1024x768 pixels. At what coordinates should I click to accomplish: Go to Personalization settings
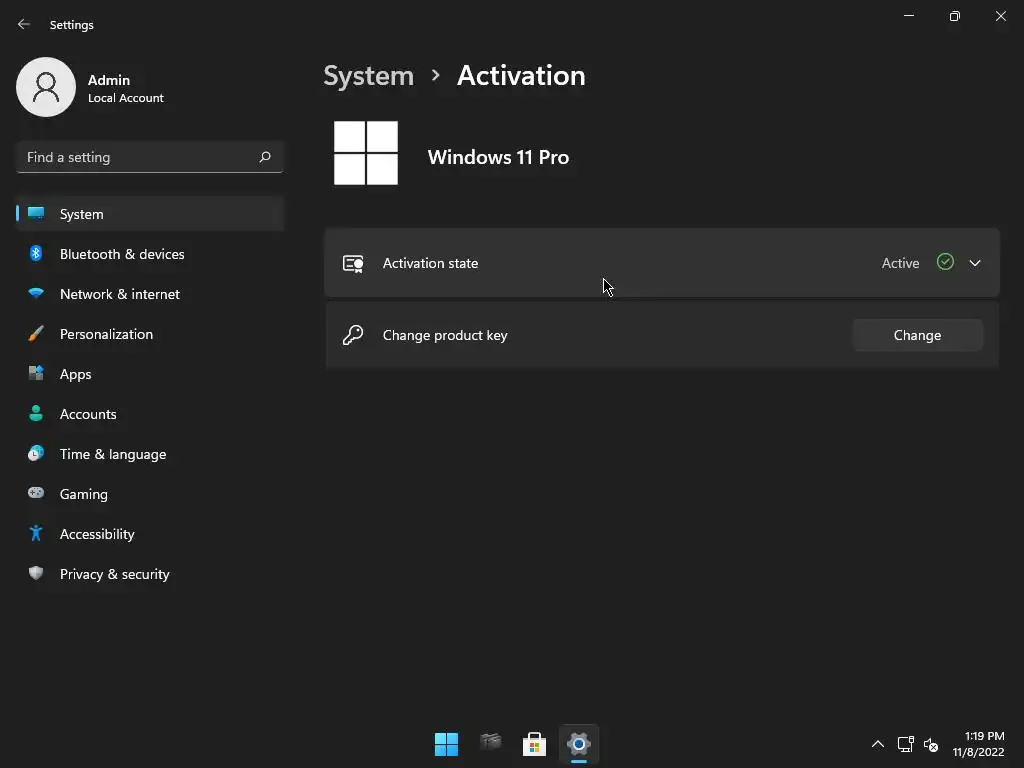coord(150,334)
